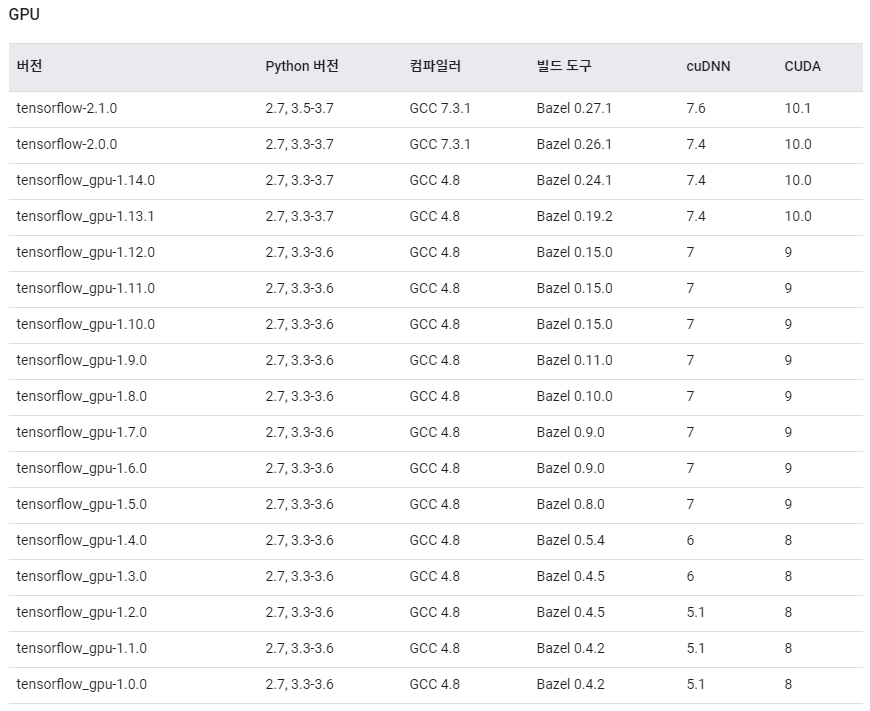This screenshot has height=711, width=870.
Task: Click Bazel 0.4.5 in tensorflow_gpu-1.3.0 row
Action: coord(570,577)
